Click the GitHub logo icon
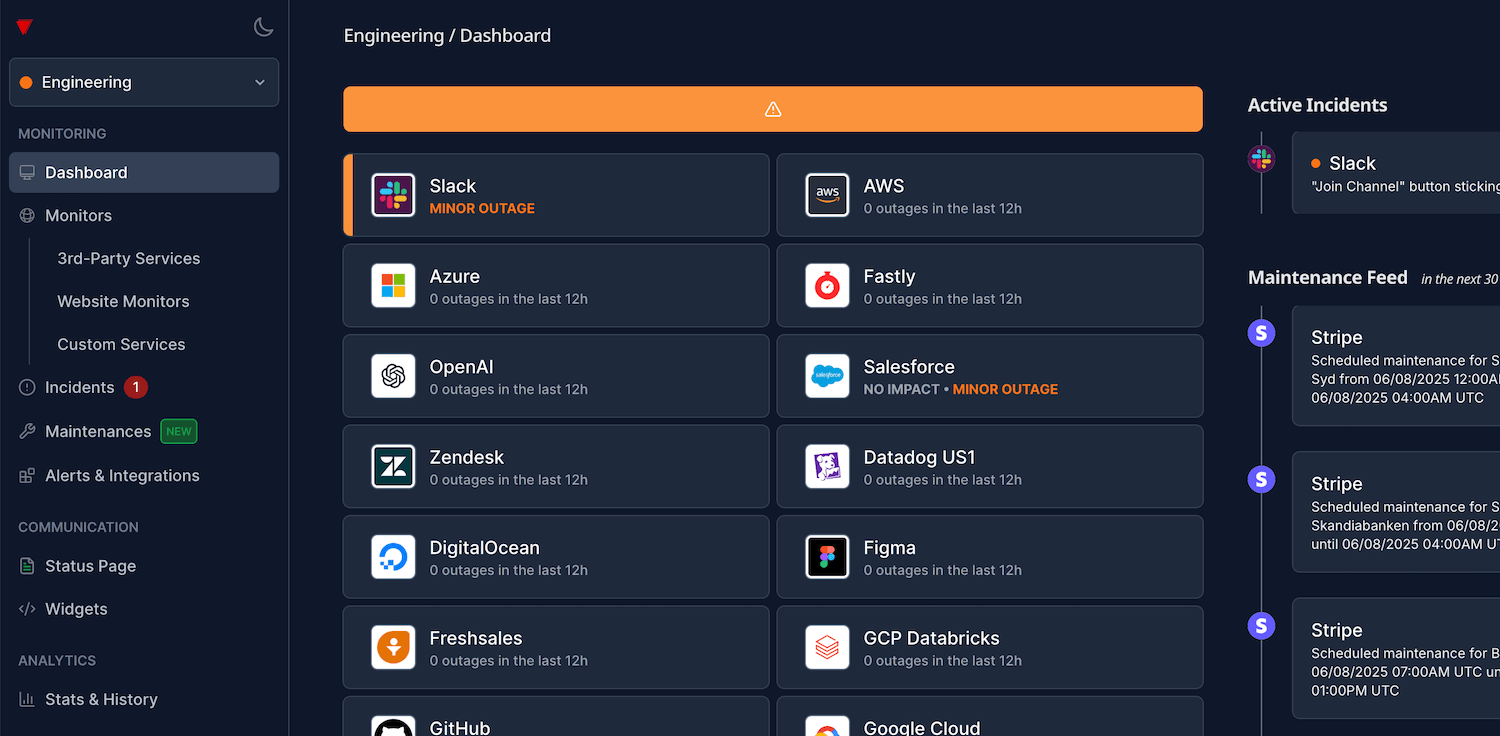The height and width of the screenshot is (736, 1500). (x=393, y=726)
